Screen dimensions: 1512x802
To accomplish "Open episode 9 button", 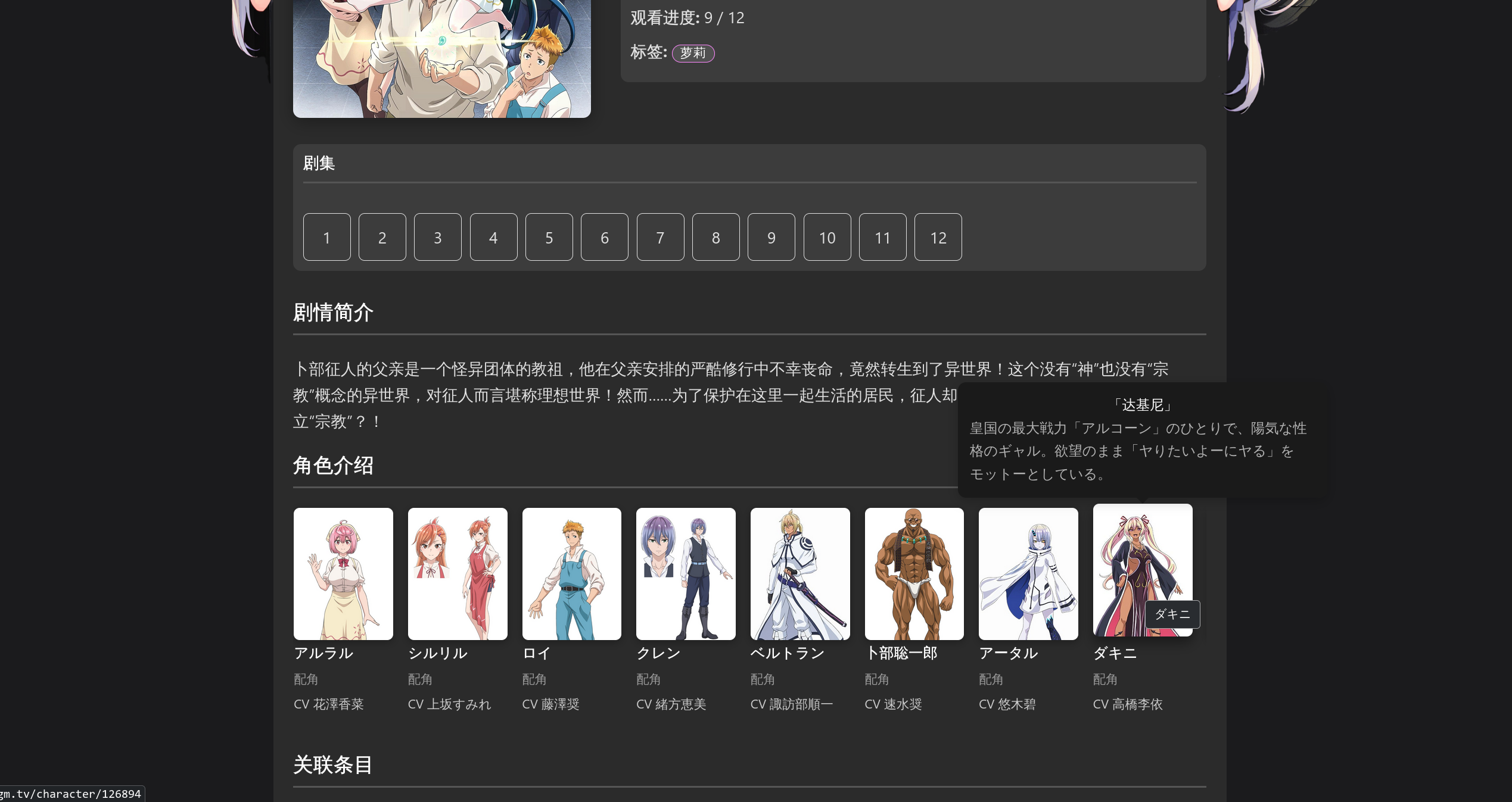I will (x=771, y=237).
